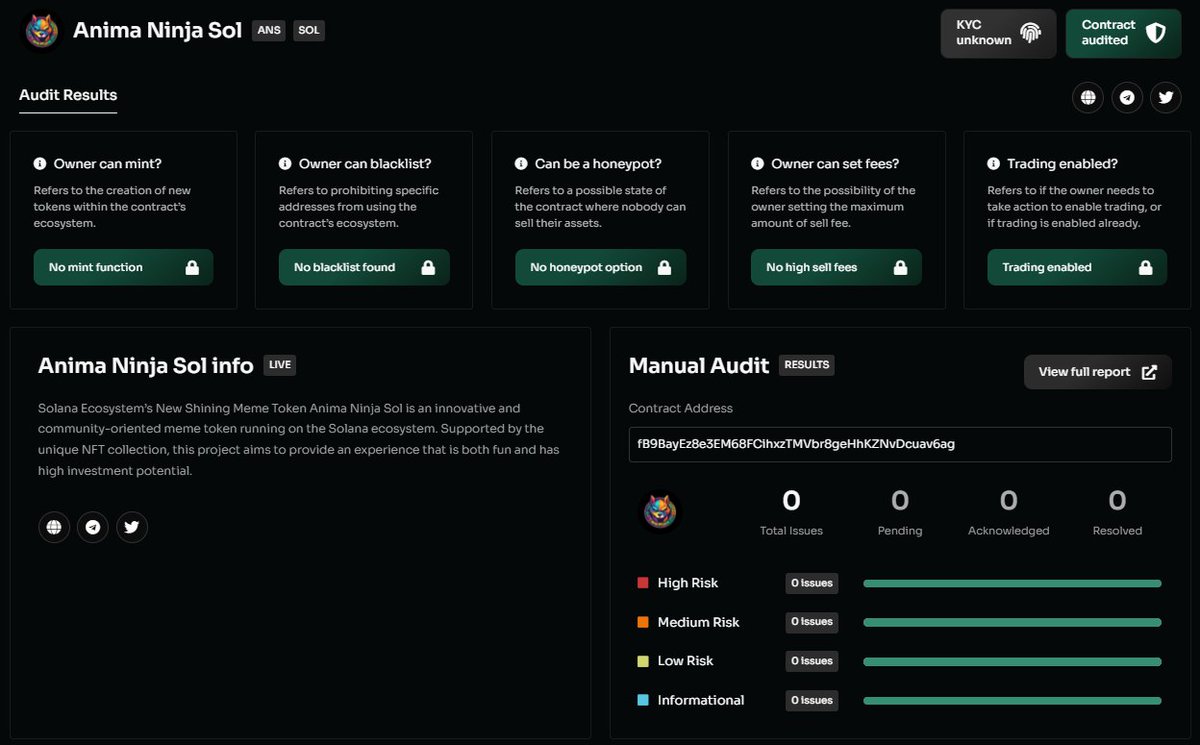Click the fingerprint icon on KYC unknown
The height and width of the screenshot is (745, 1200).
1030,33
